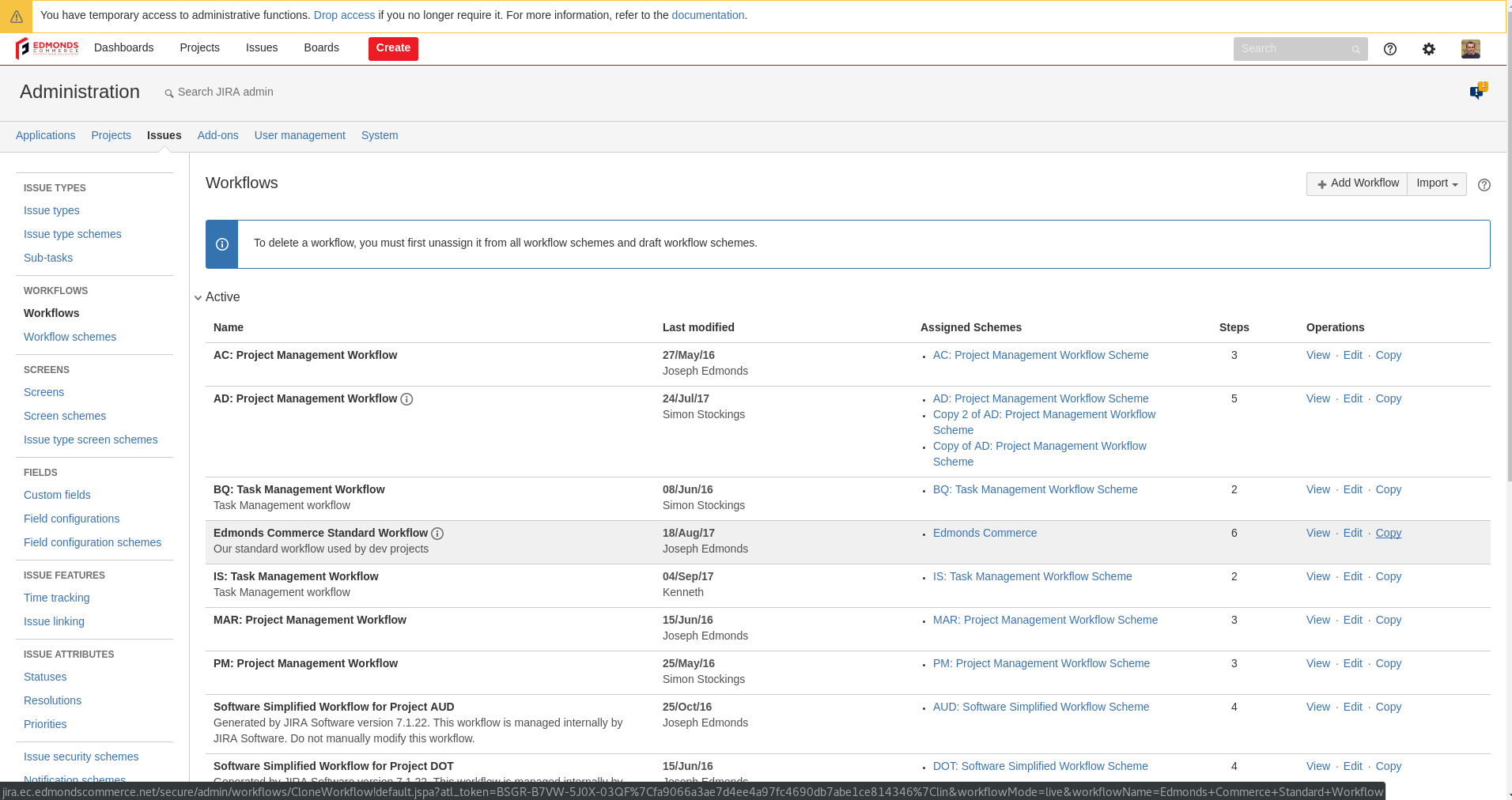Edit the AD: Project Management Workflow
This screenshot has height=800, width=1512.
click(1353, 398)
